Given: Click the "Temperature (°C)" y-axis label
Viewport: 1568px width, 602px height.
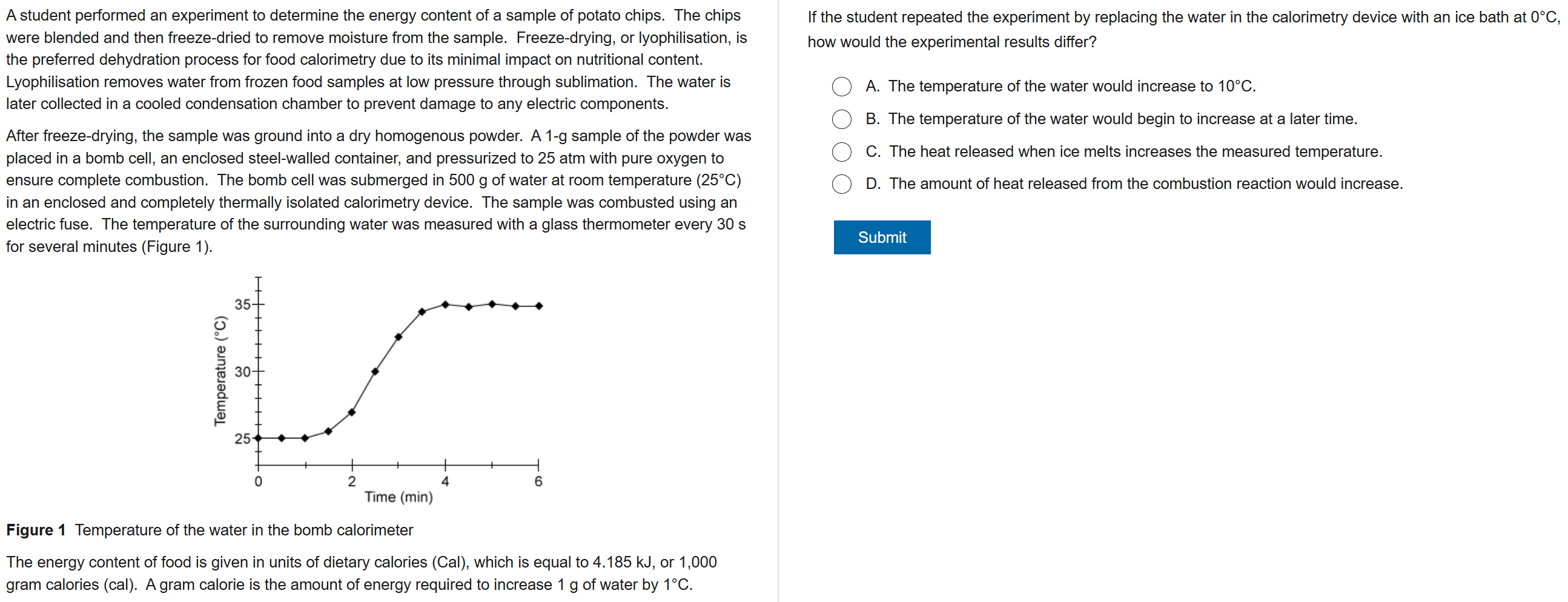Looking at the screenshot, I should pyautogui.click(x=220, y=371).
